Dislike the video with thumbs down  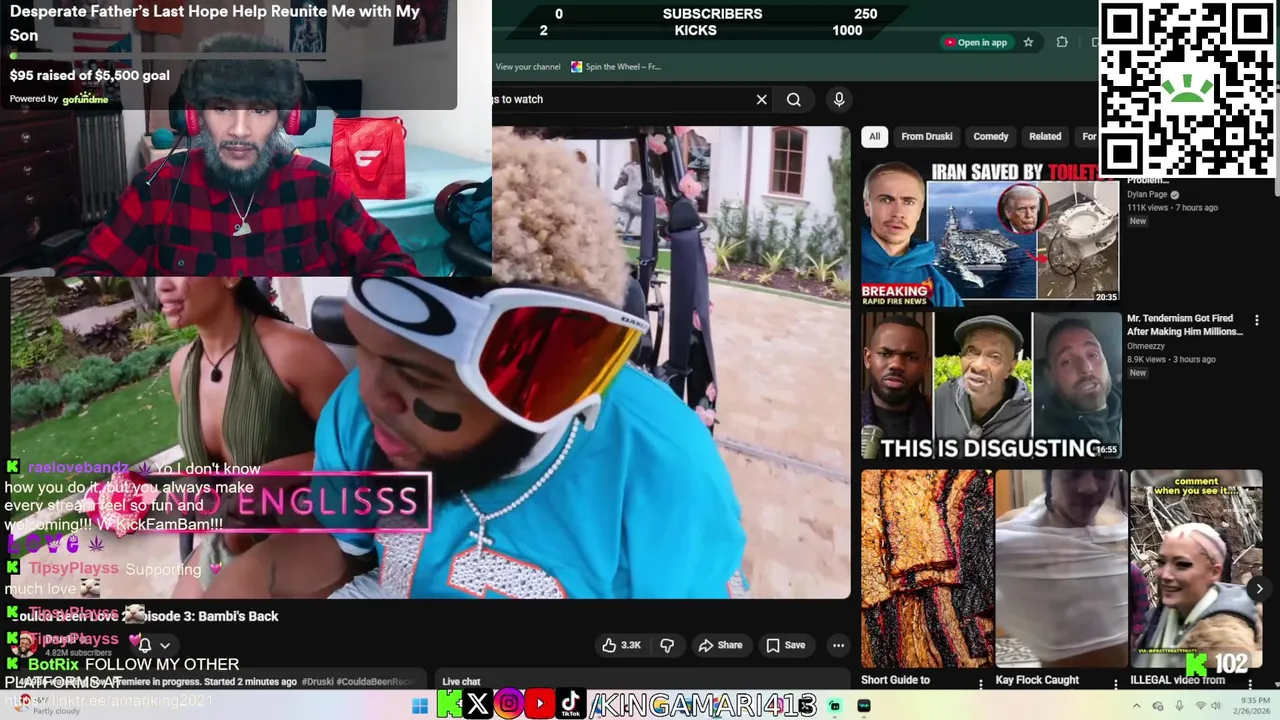(667, 645)
